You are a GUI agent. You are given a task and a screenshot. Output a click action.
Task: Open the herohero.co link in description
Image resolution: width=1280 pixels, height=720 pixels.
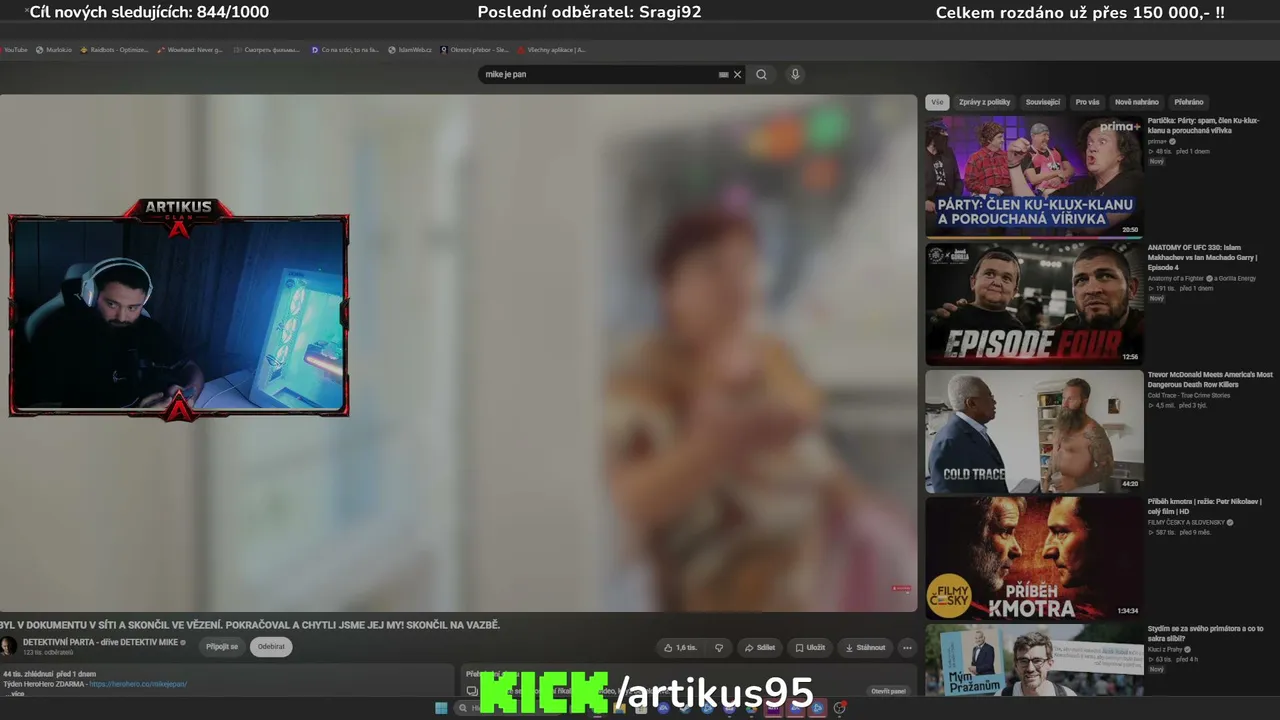coord(138,684)
